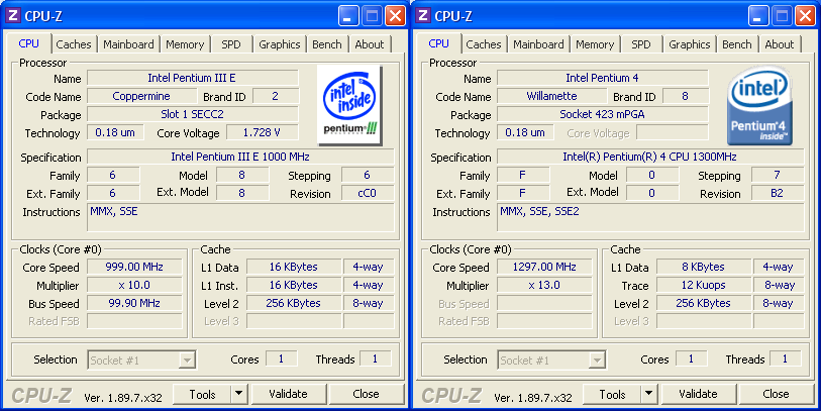This screenshot has height=411, width=821.
Task: Click the Name field showing Intel Pentium 4
Action: click(603, 78)
